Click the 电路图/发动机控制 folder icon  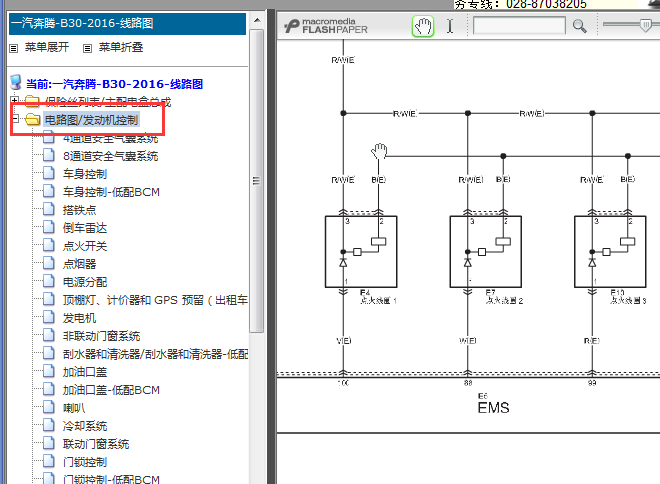(x=32, y=120)
